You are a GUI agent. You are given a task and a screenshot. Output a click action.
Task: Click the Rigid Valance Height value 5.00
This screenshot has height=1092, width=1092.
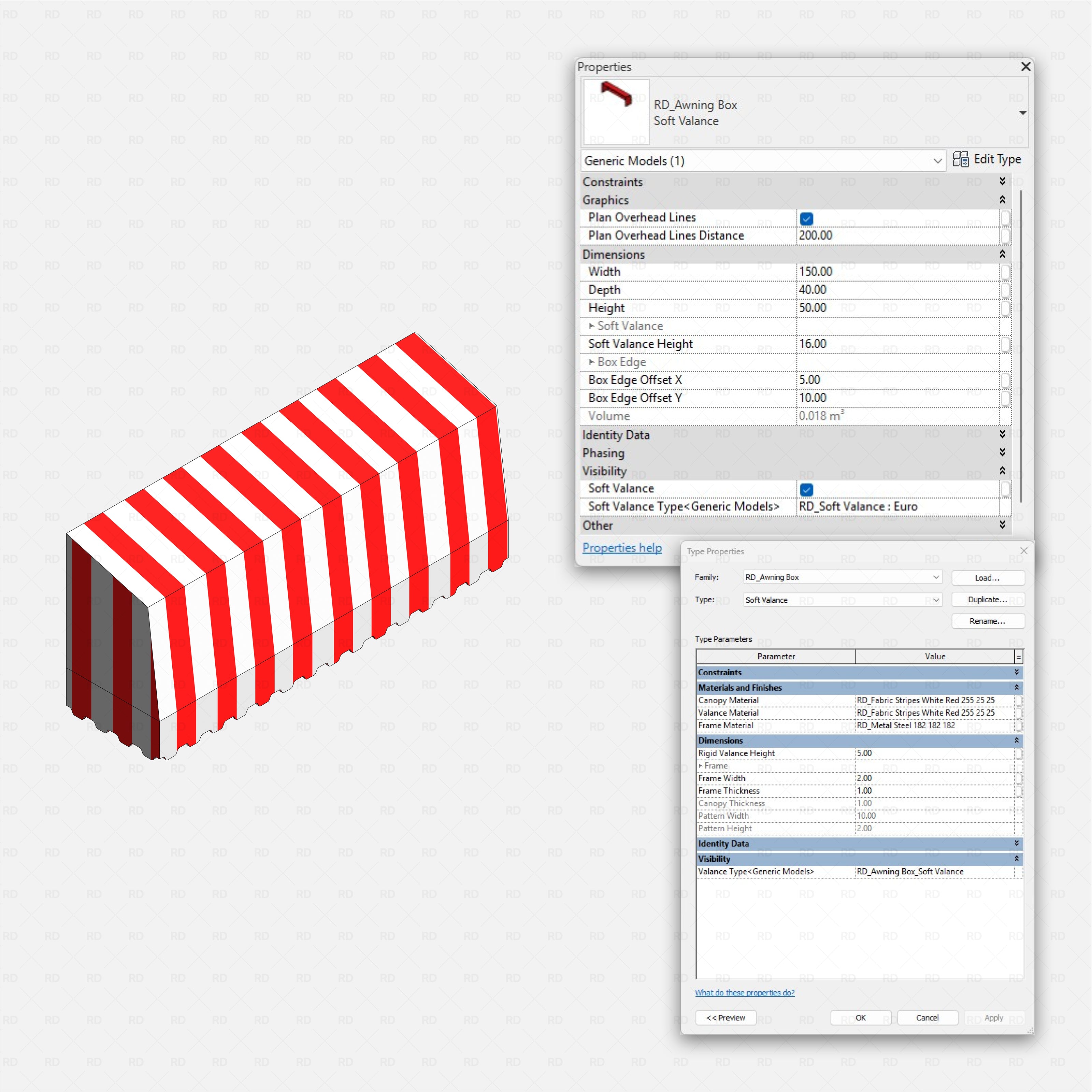(x=934, y=753)
